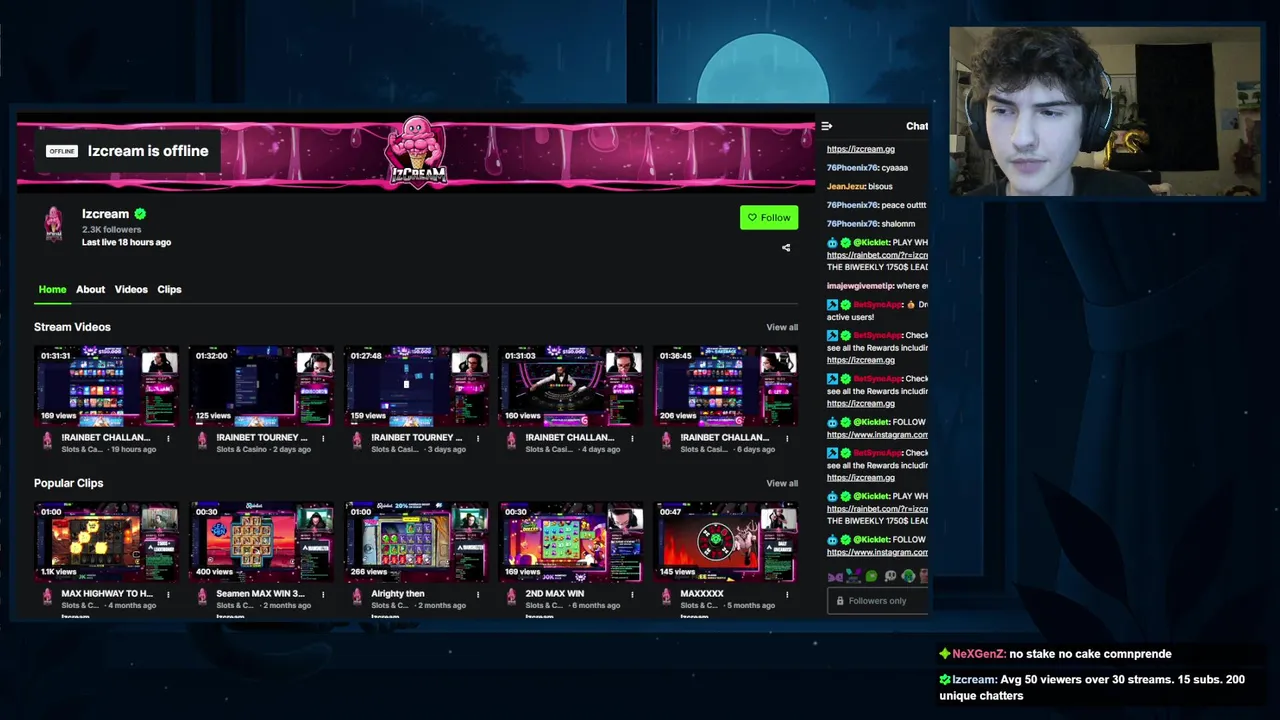Click the channel avatar beside the 2 days ago video
Viewport: 1280px width, 720px height.
click(x=202, y=441)
